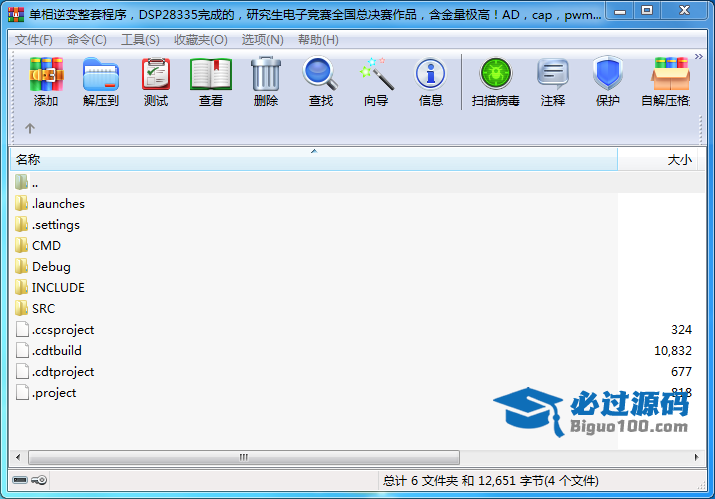This screenshot has width=715, height=499.
Task: Open the Find (查找) magnifier tool
Action: click(x=321, y=82)
